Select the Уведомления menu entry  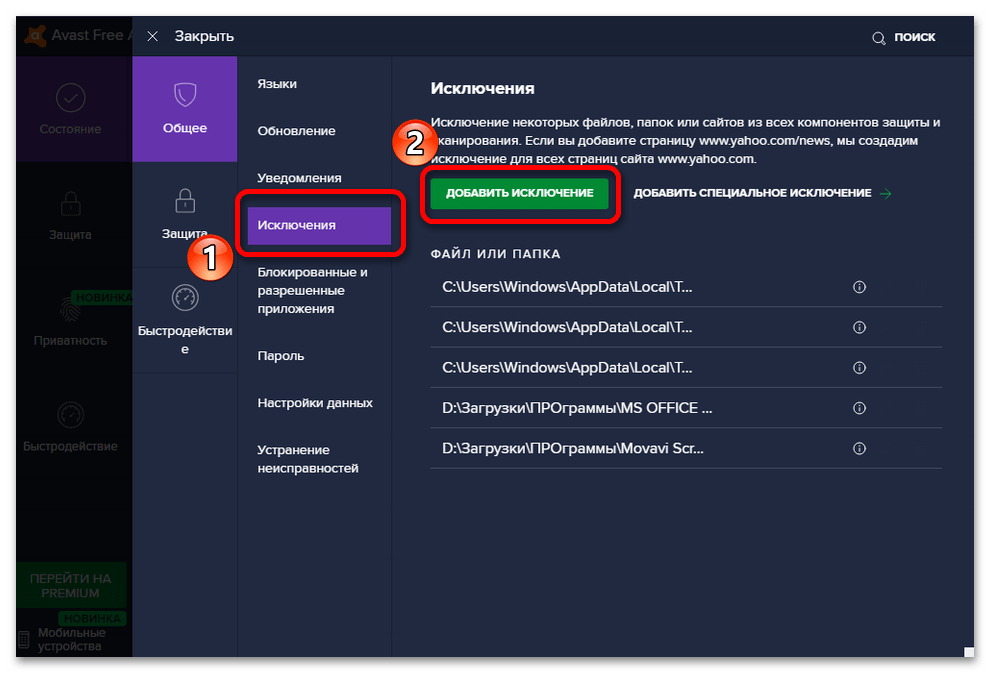pyautogui.click(x=299, y=178)
